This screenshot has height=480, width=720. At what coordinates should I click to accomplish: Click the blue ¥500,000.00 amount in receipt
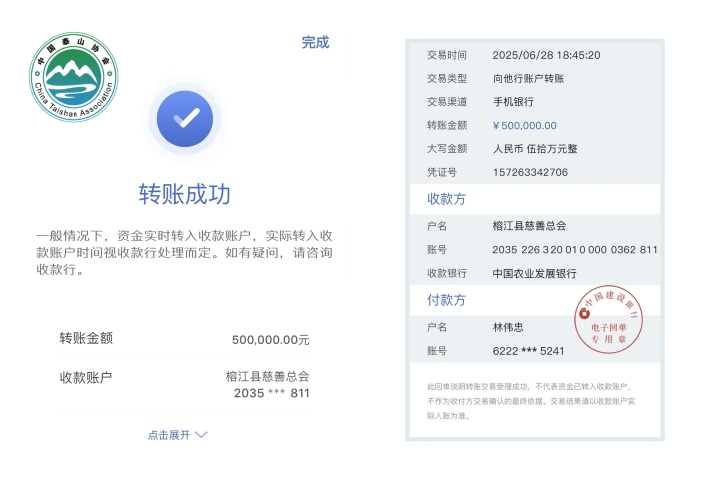click(x=524, y=125)
